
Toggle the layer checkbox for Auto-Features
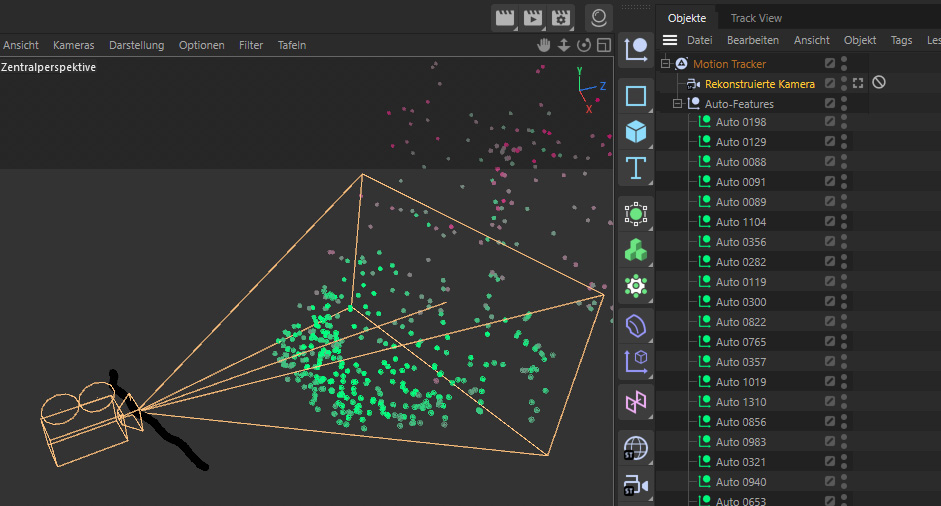[x=830, y=103]
